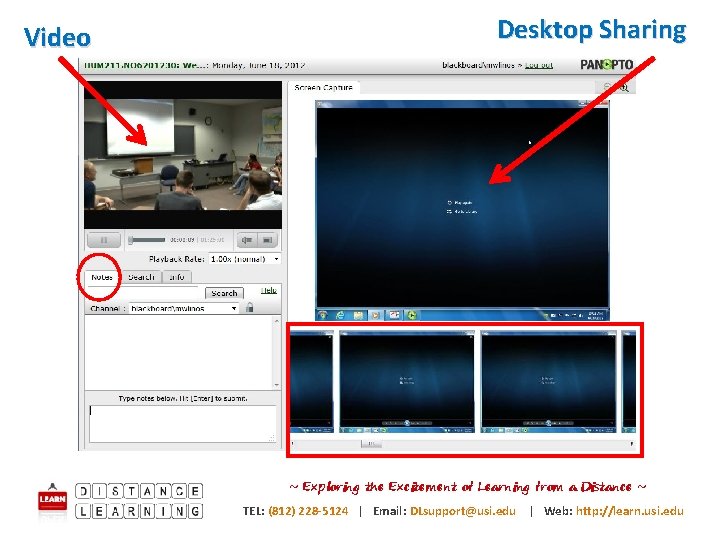This screenshot has width=720, height=540.
Task: Open Internet Explorer in captured taskbar
Action: point(340,315)
